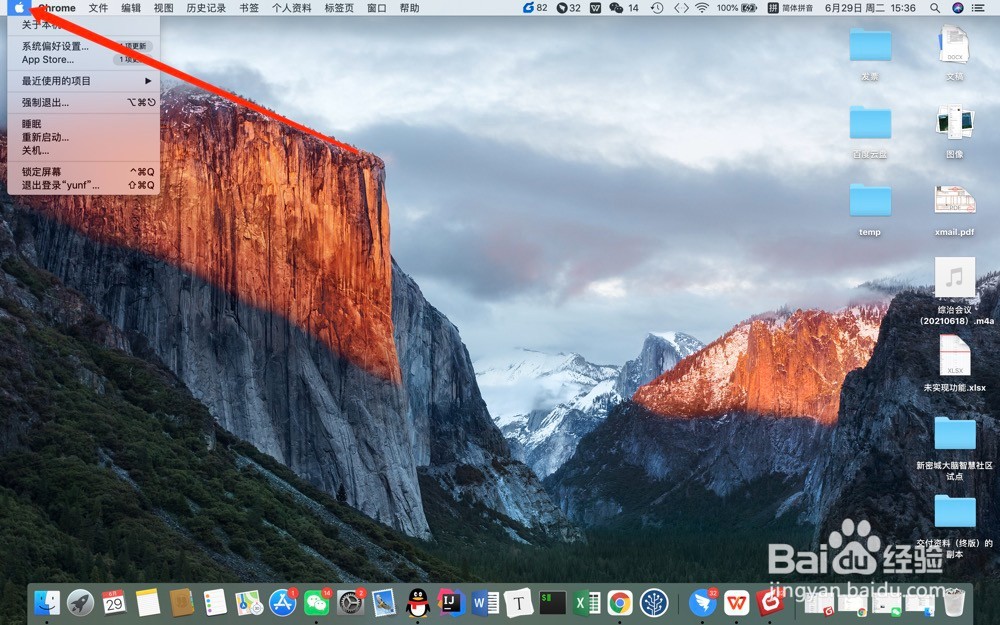Open the 窗口 menu
The height and width of the screenshot is (625, 1000).
(x=377, y=8)
